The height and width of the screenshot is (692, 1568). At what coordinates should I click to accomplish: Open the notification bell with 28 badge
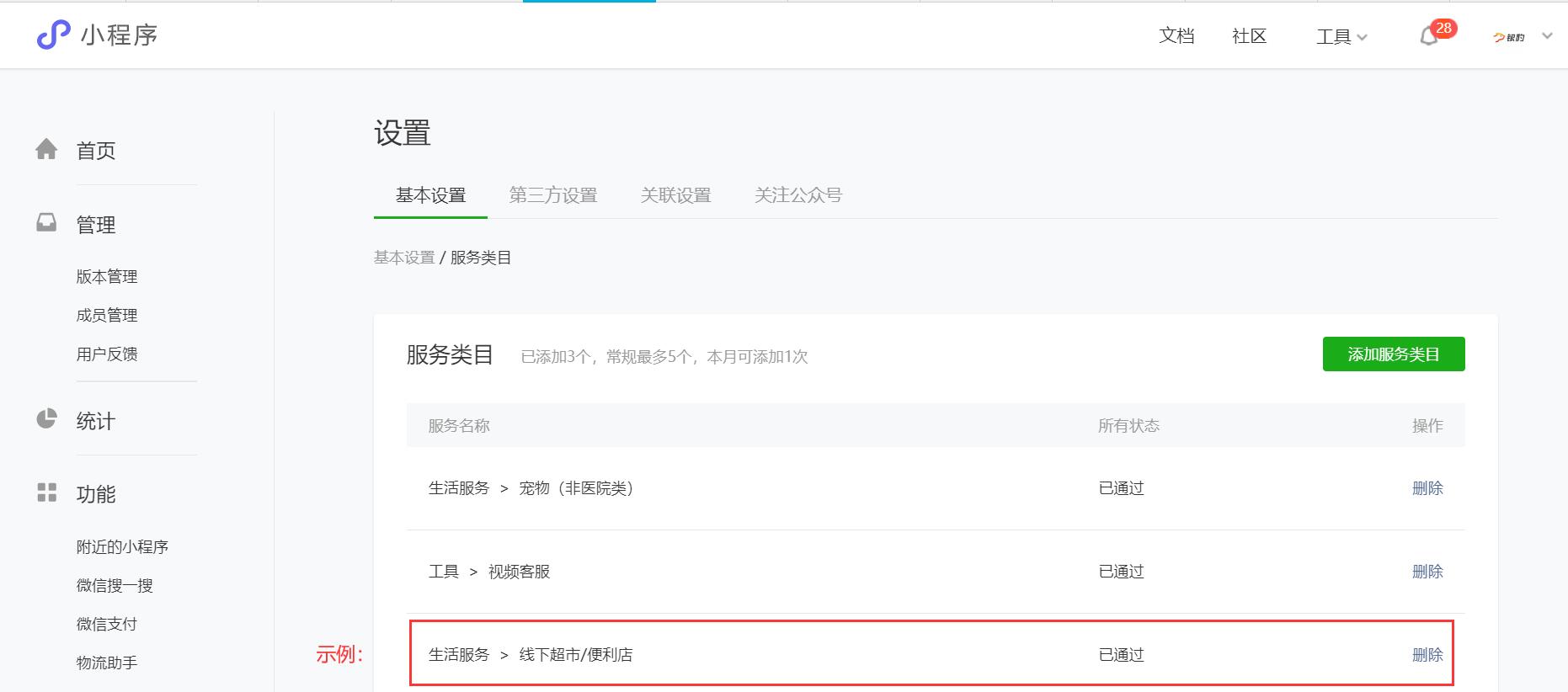[x=1429, y=36]
